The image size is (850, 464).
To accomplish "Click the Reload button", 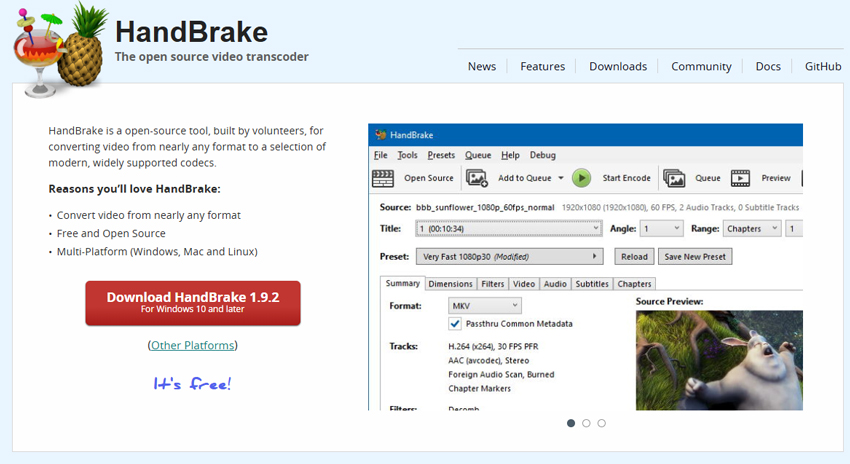I will pyautogui.click(x=634, y=256).
